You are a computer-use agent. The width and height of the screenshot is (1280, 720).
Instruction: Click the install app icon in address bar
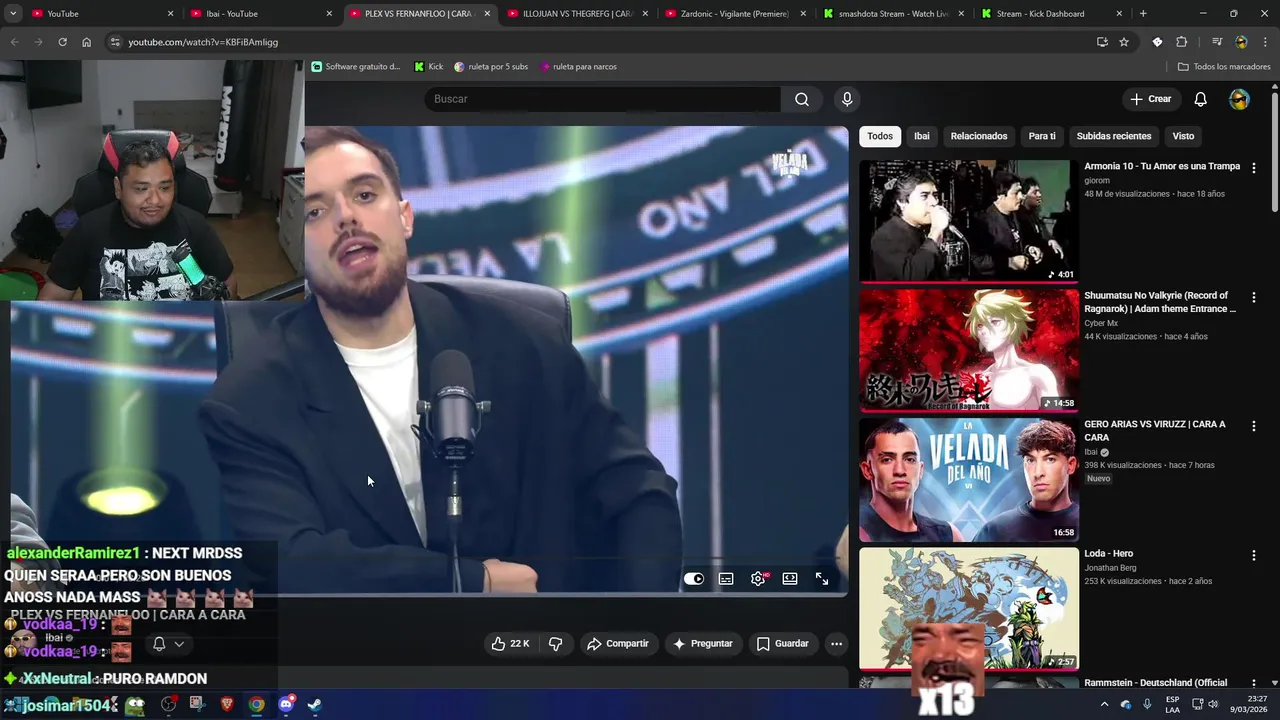pyautogui.click(x=1102, y=42)
